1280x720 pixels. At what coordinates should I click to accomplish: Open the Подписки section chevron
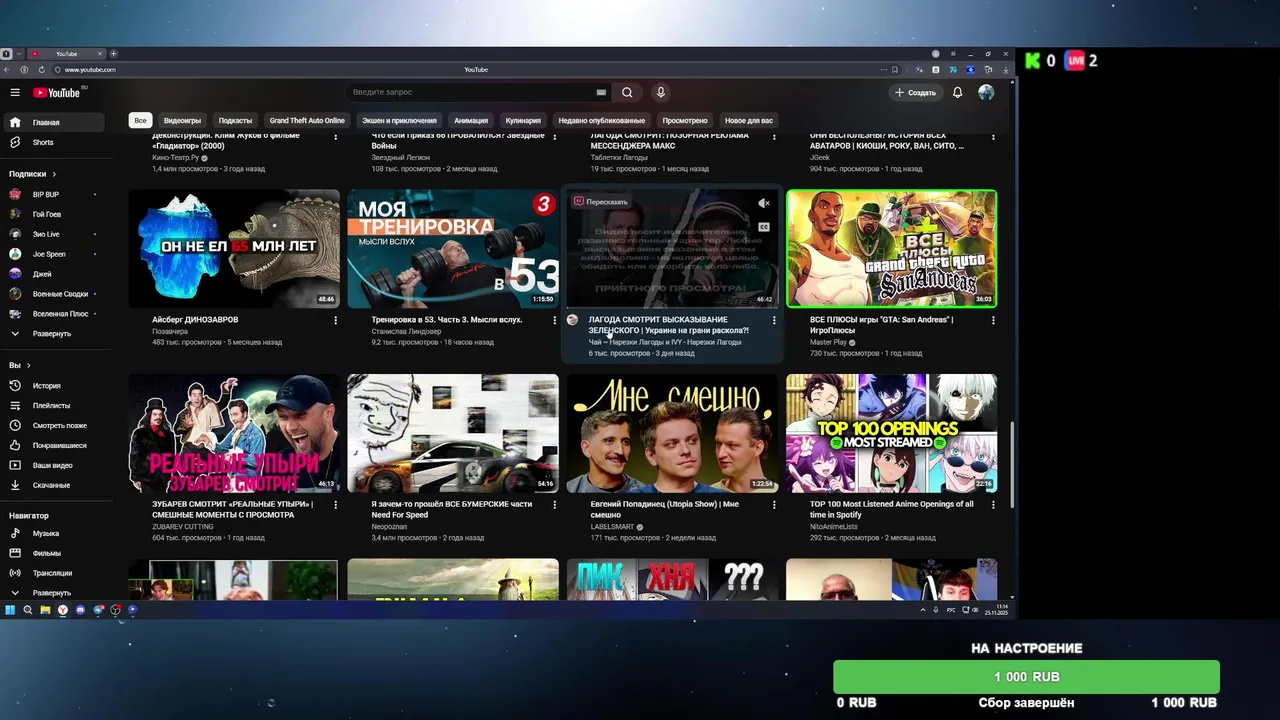[x=54, y=174]
